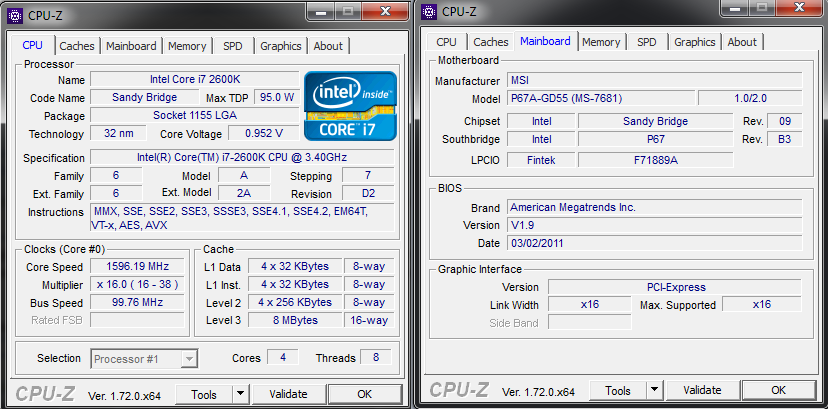828x409 pixels.
Task: Open Caches tab in the right window
Action: [x=491, y=42]
